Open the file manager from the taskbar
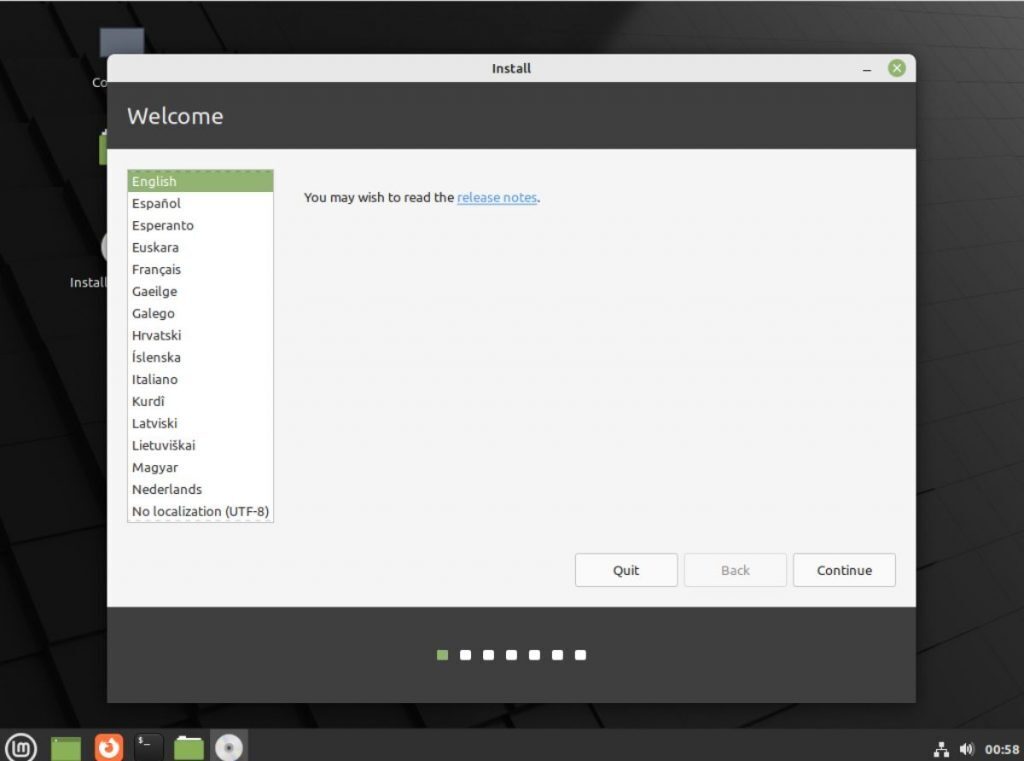 point(188,746)
